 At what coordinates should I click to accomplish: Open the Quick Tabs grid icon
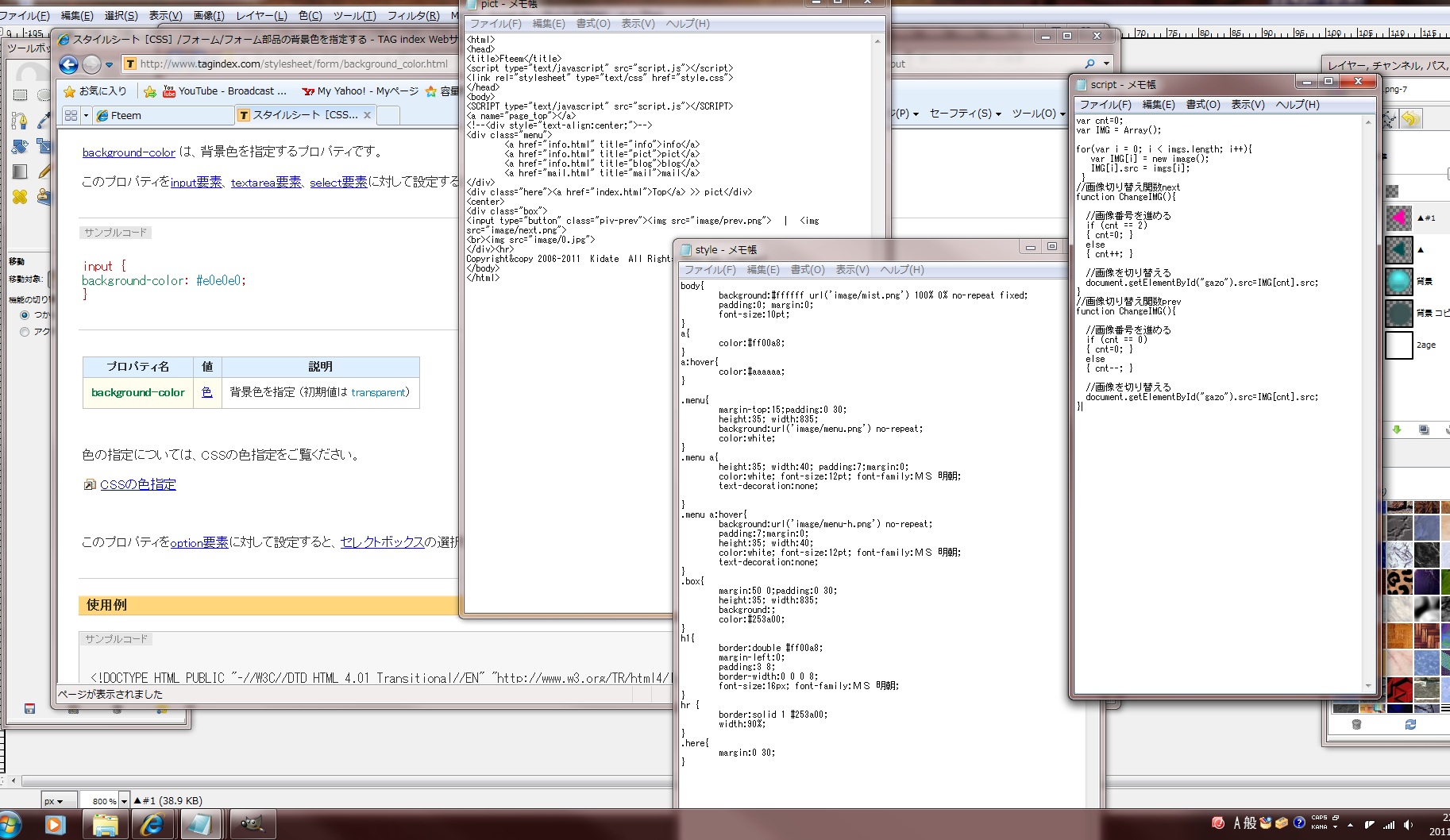point(71,115)
